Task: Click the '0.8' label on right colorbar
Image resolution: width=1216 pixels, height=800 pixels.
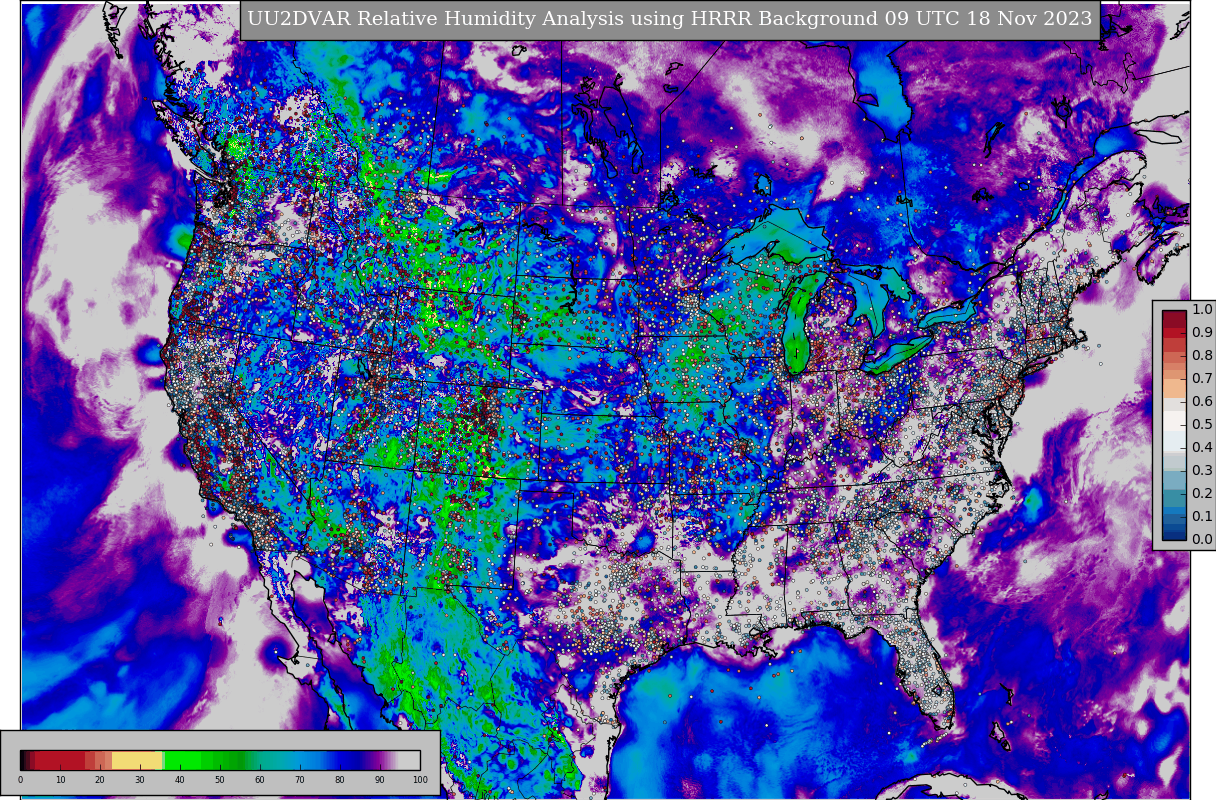Action: (x=1202, y=355)
